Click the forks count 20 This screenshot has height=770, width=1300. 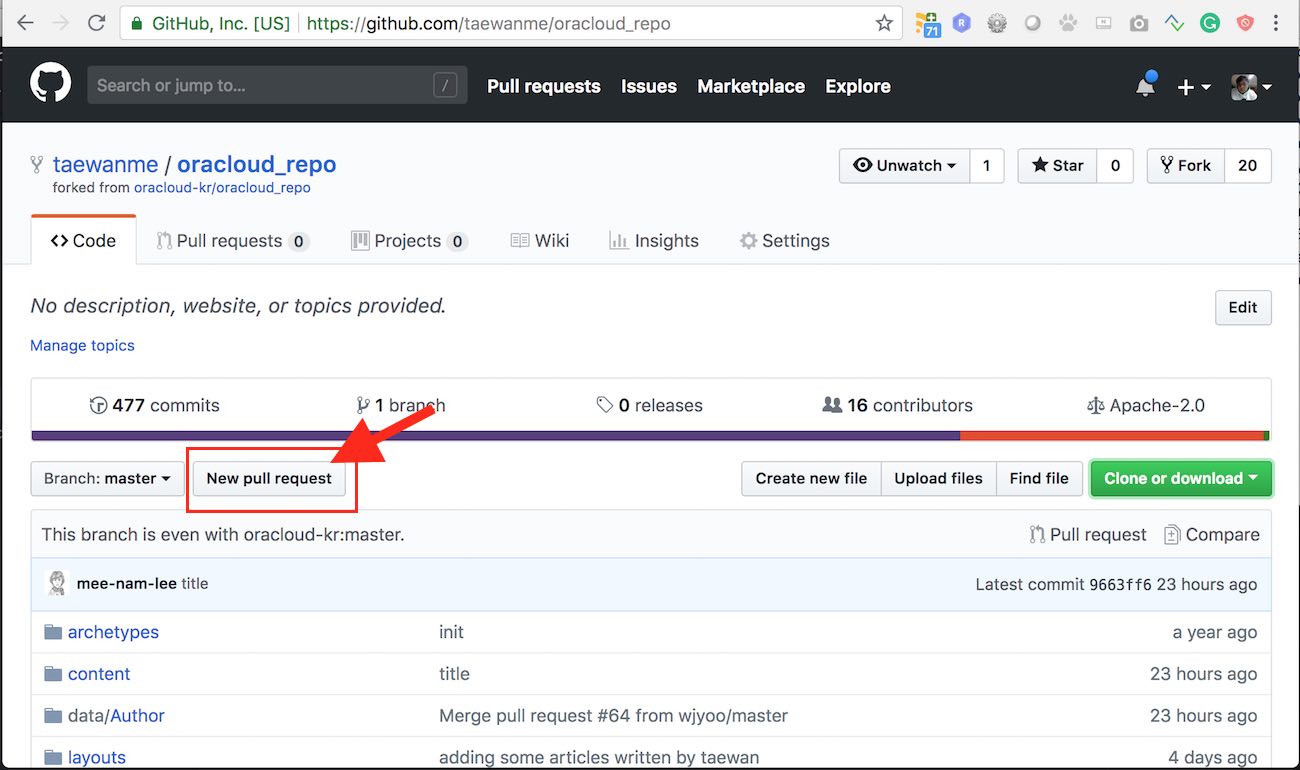1247,166
